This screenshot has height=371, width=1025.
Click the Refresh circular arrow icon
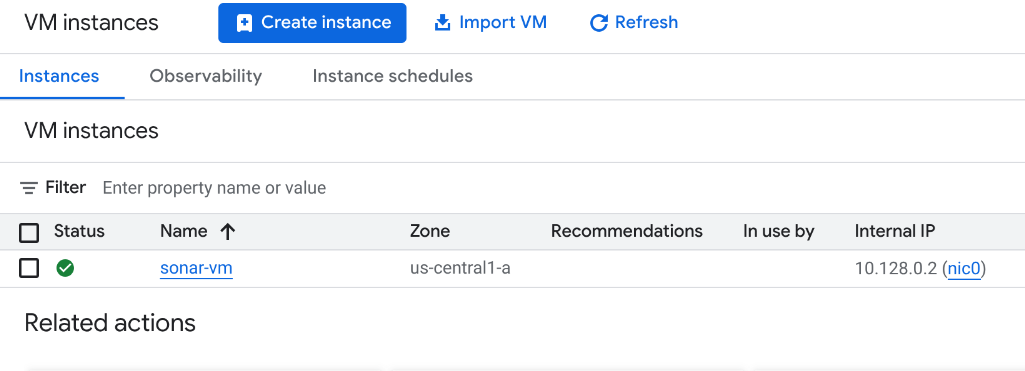pyautogui.click(x=598, y=24)
